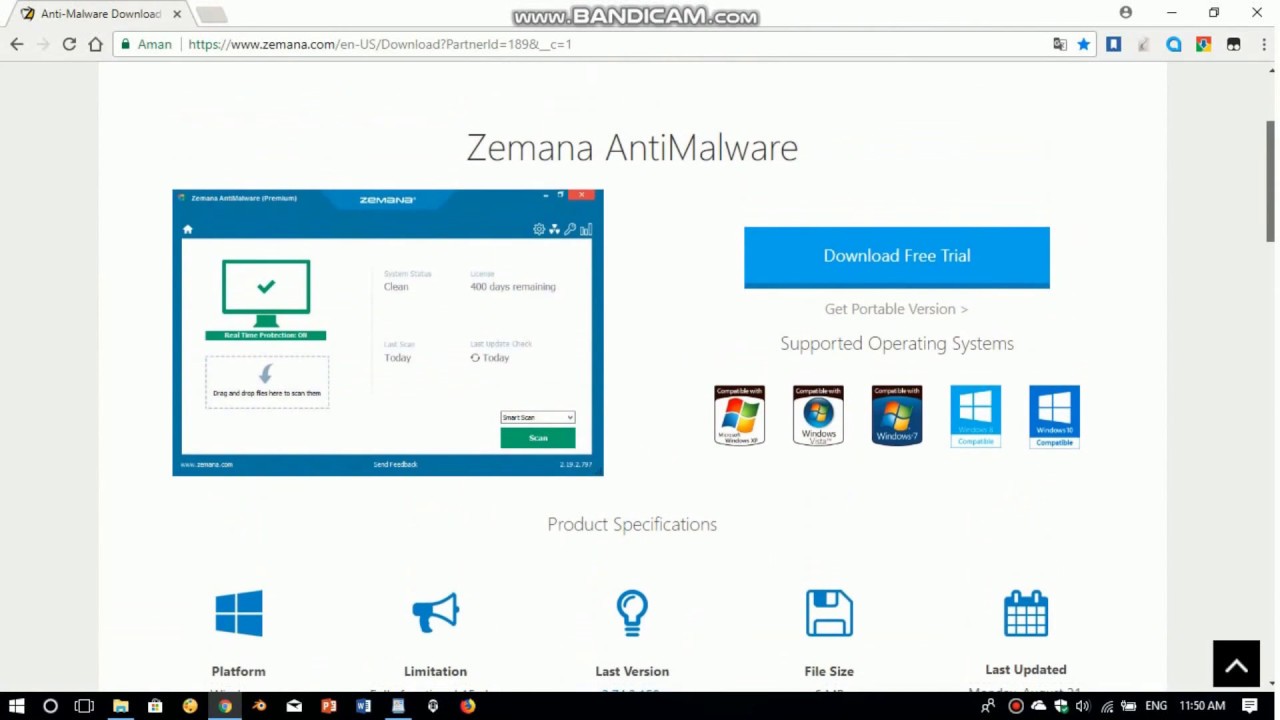Click the Bandicam red recording tray icon
The height and width of the screenshot is (720, 1280).
point(1016,706)
